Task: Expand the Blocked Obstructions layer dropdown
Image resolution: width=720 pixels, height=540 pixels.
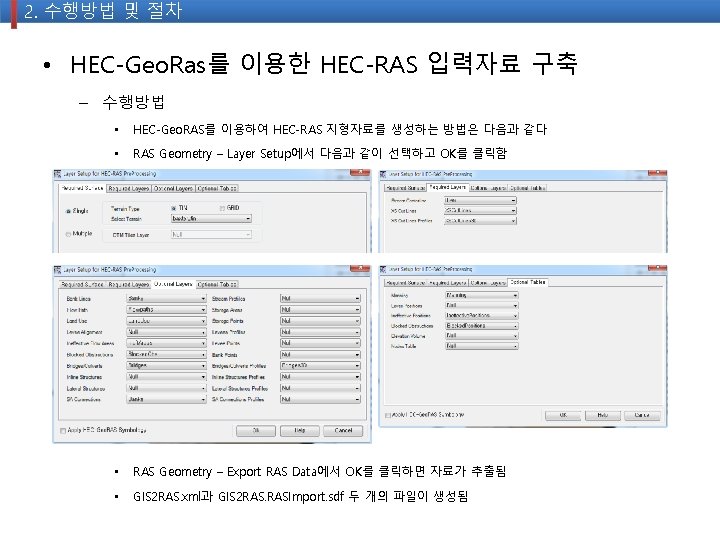Action: click(166, 354)
